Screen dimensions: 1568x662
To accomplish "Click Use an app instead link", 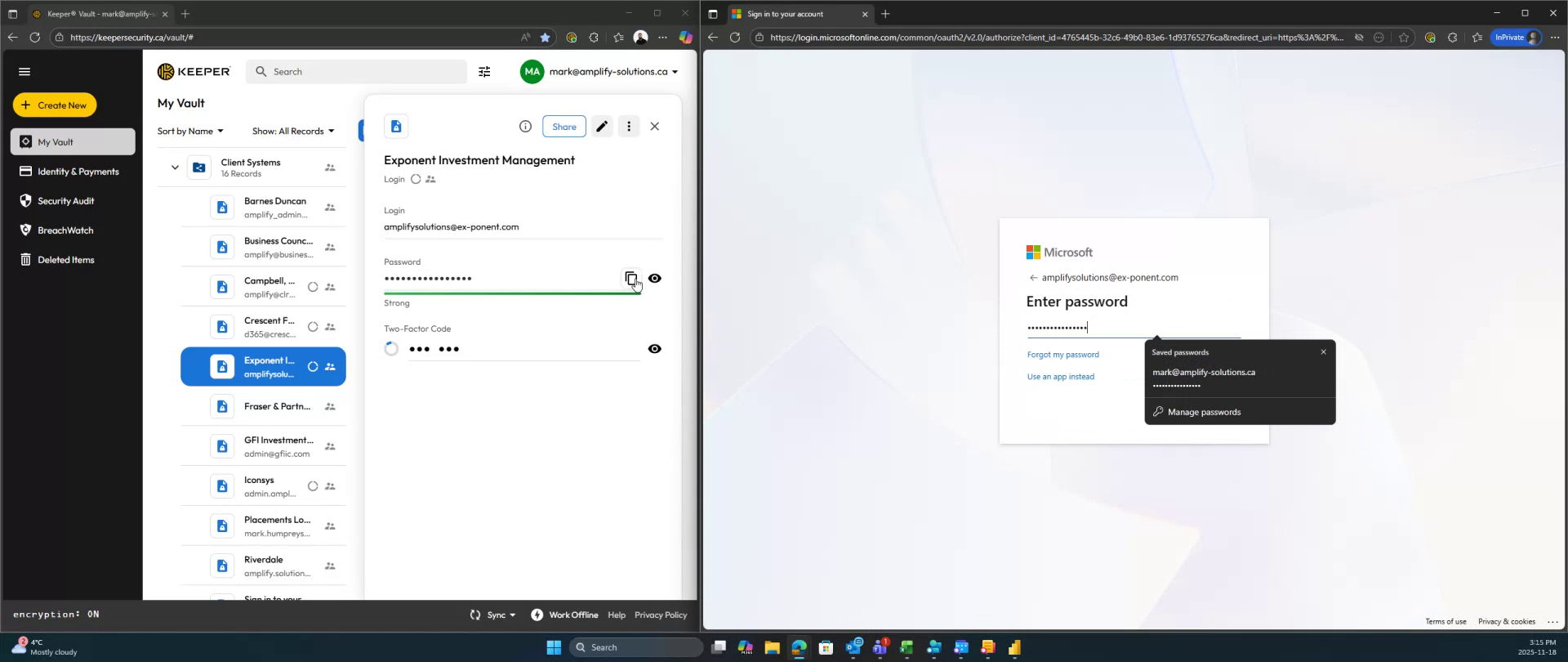I will pos(1060,377).
